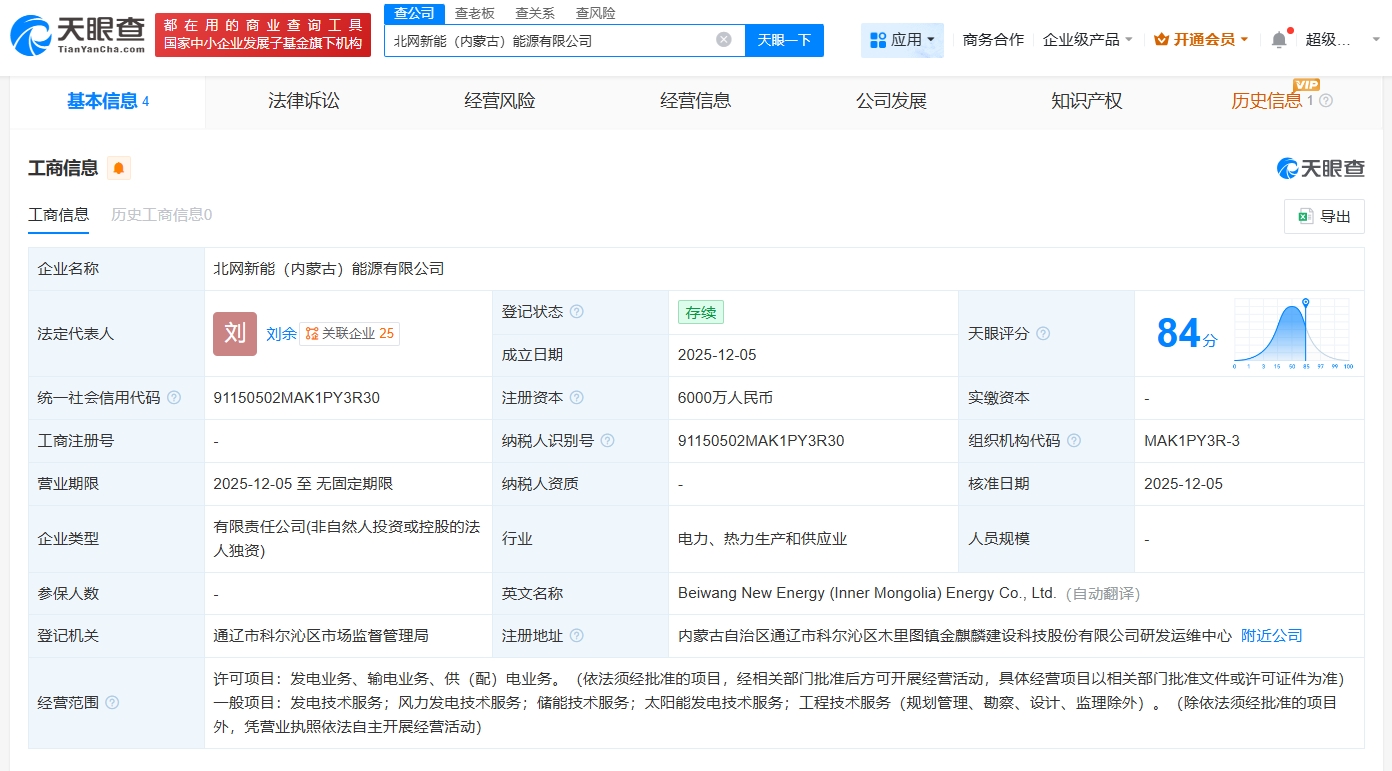Click the bell icon beside 工商信息 heading
The height and width of the screenshot is (771, 1392).
click(x=118, y=168)
